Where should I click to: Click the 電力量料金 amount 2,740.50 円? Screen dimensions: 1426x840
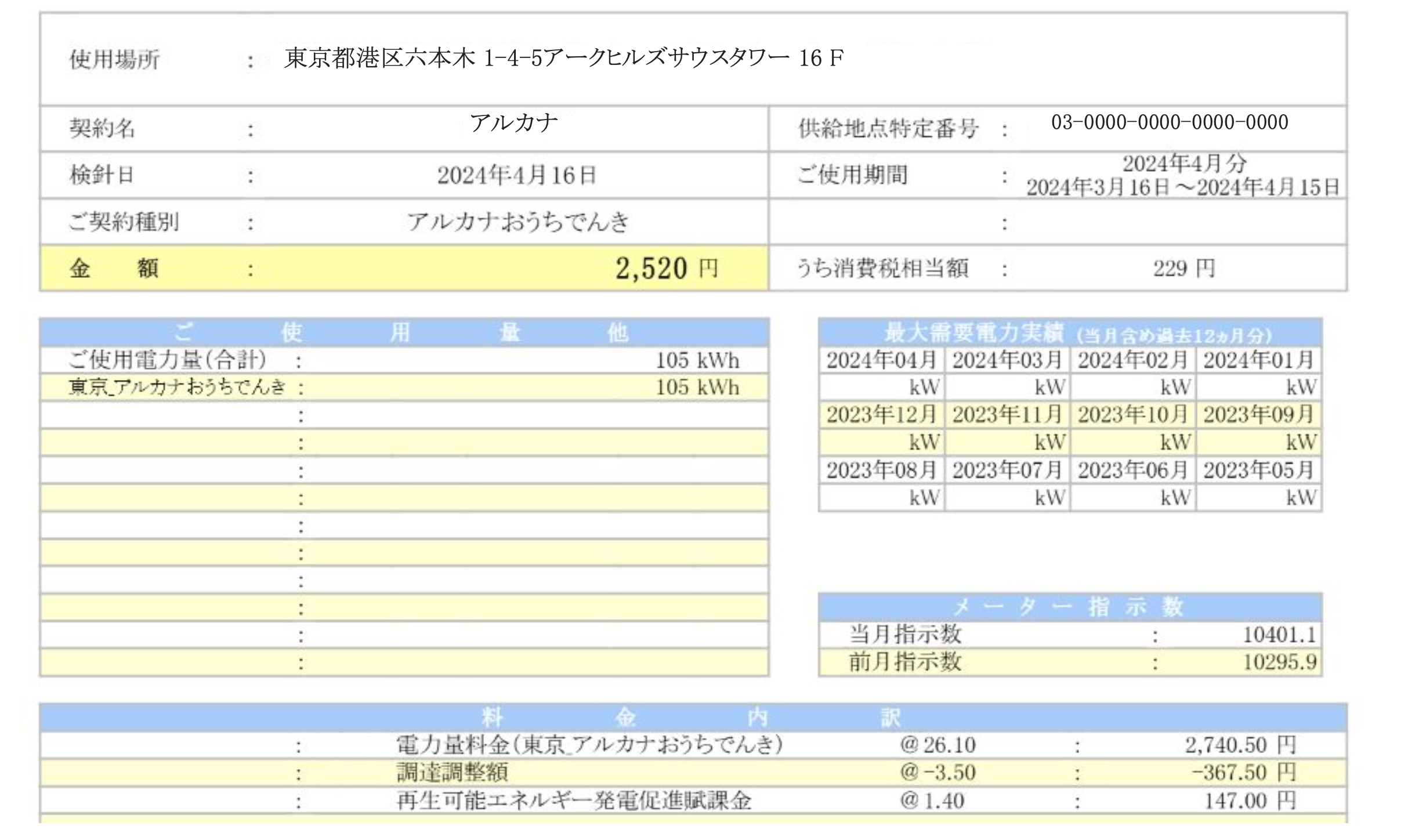(x=1239, y=745)
